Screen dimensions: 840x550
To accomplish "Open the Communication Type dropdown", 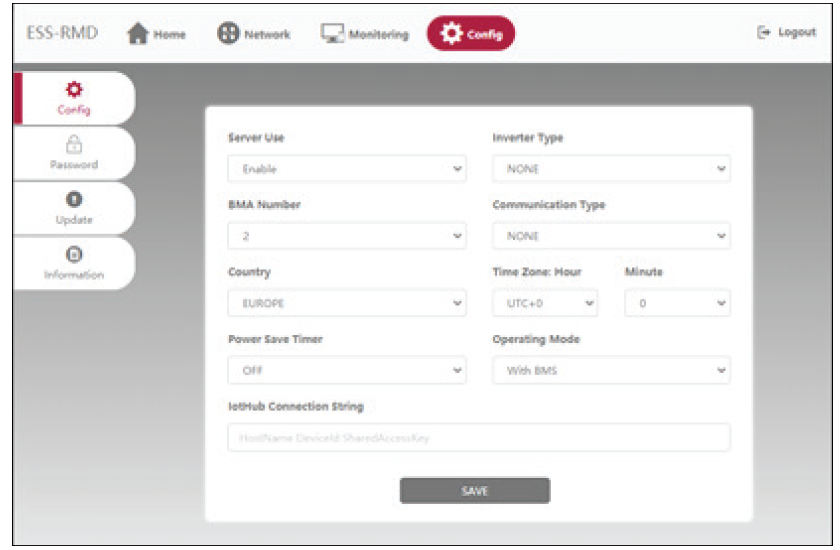I will click(x=611, y=236).
